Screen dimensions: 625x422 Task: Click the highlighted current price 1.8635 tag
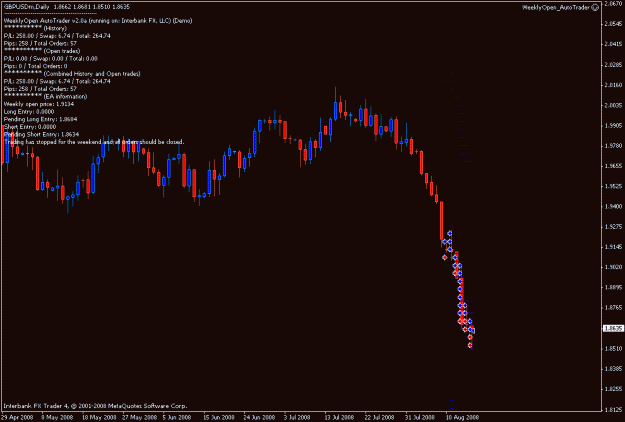click(x=613, y=328)
